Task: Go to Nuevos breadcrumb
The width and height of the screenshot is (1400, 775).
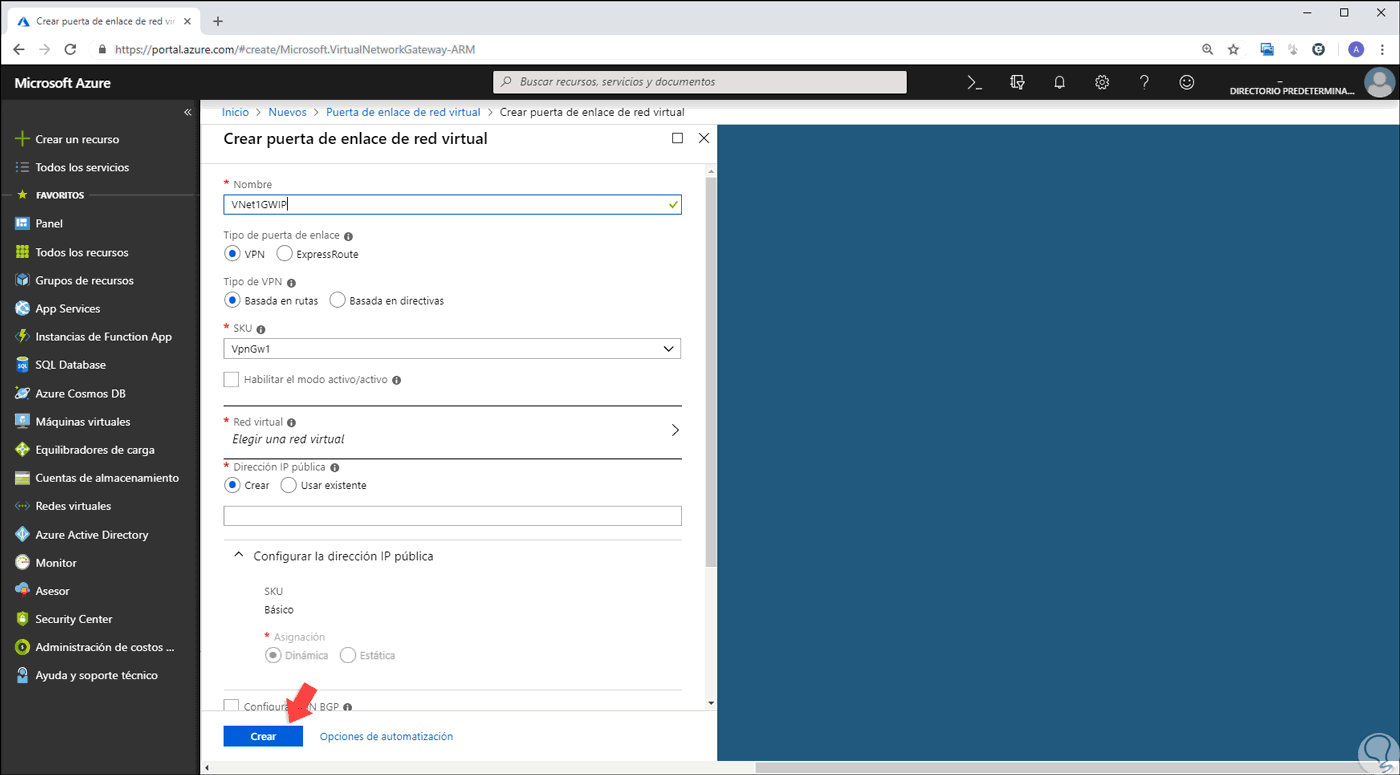Action: (288, 112)
